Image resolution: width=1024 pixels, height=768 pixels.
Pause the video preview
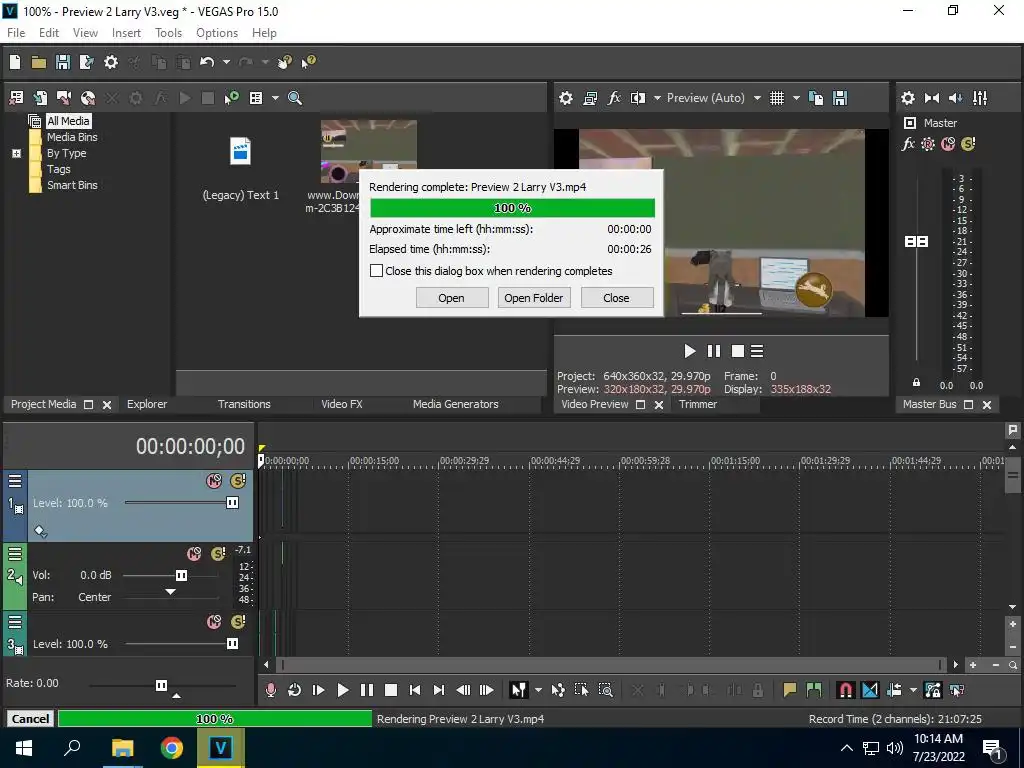714,351
